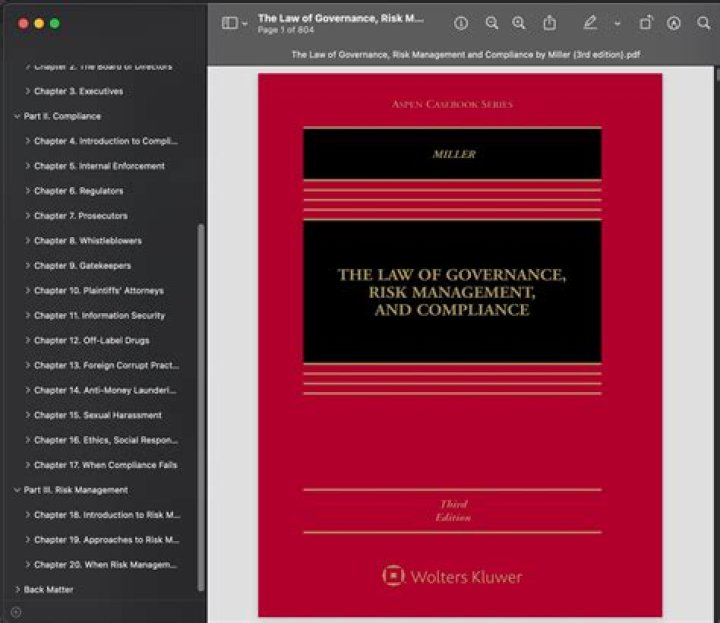Show the document inspector info icon

[x=461, y=23]
